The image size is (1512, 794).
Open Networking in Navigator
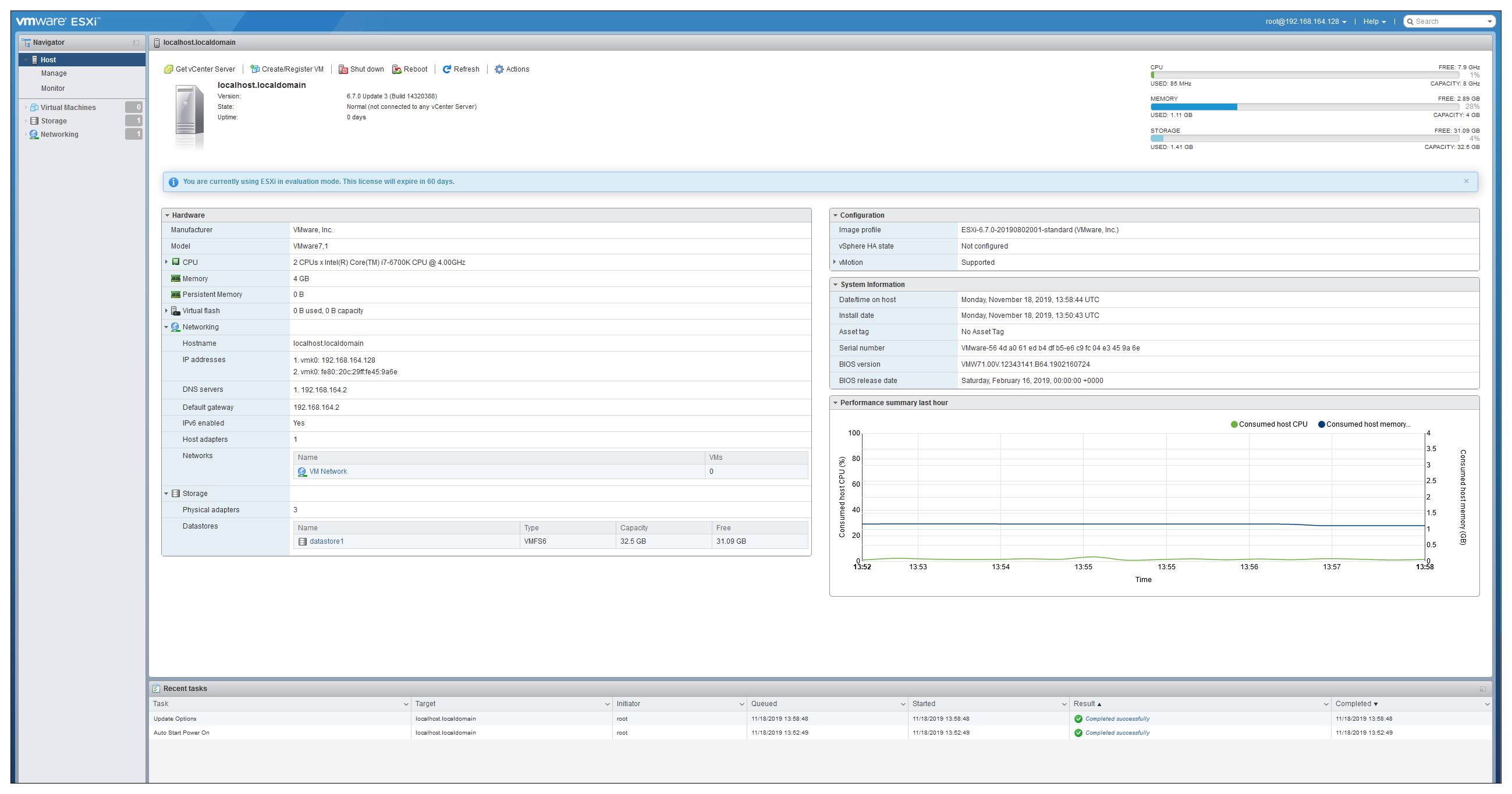pyautogui.click(x=59, y=134)
